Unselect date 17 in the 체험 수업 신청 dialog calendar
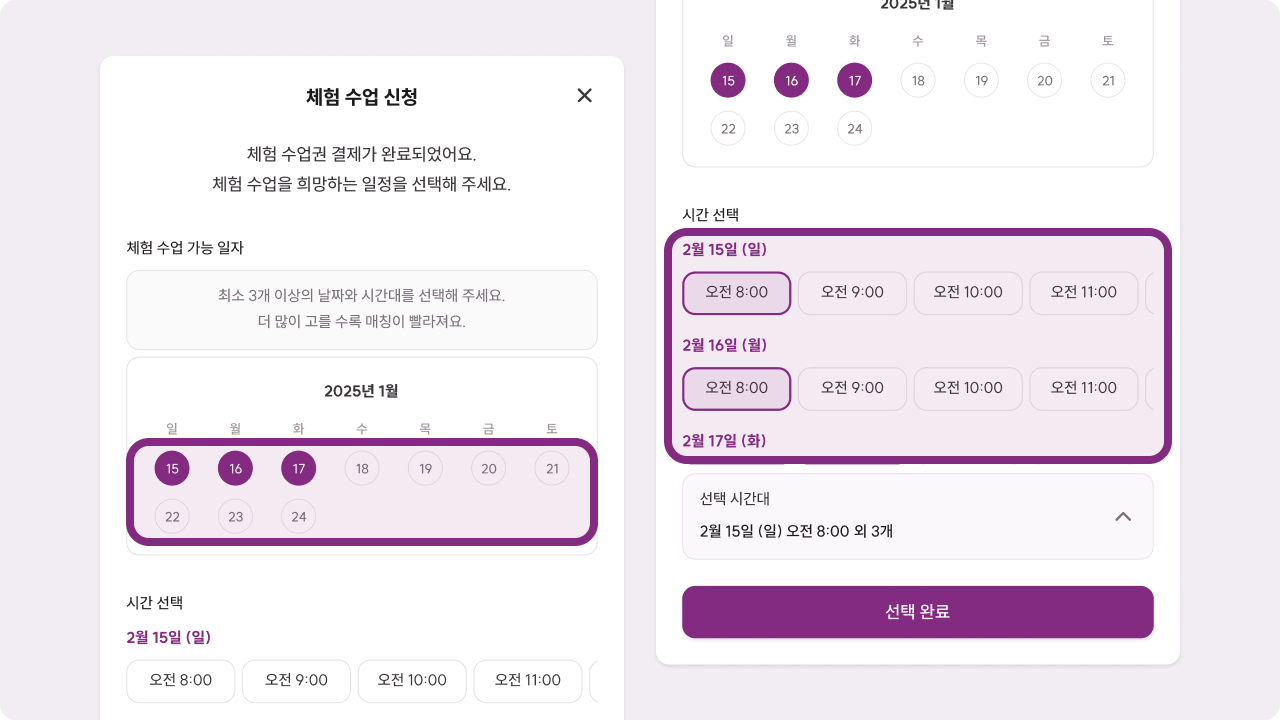 (x=298, y=468)
